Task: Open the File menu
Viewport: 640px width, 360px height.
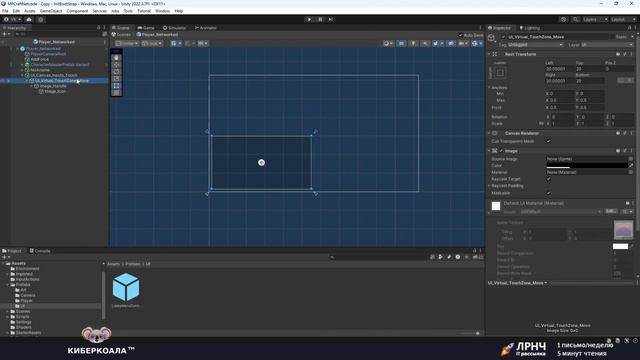Action: pos(5,11)
